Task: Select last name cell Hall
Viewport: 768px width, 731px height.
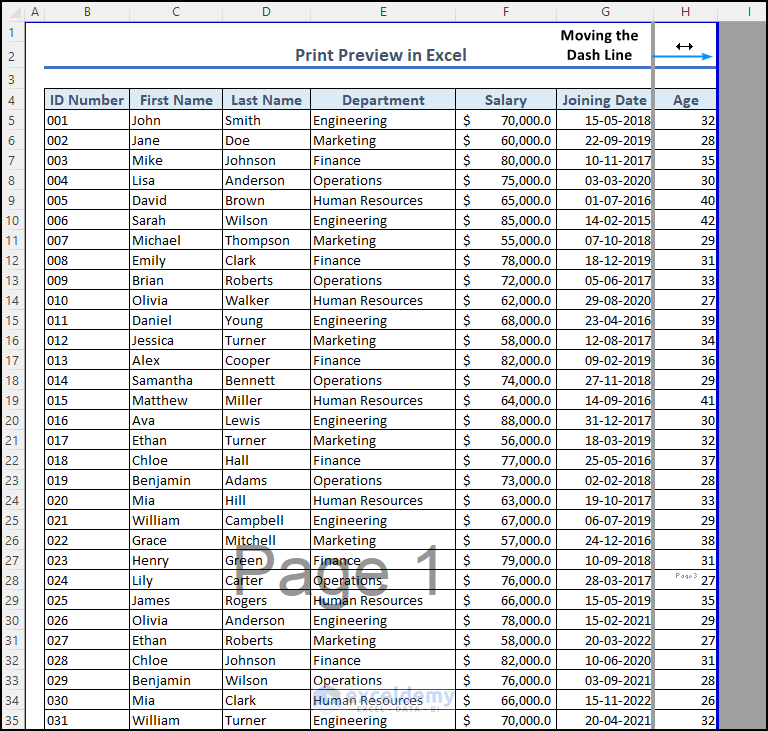Action: point(266,461)
